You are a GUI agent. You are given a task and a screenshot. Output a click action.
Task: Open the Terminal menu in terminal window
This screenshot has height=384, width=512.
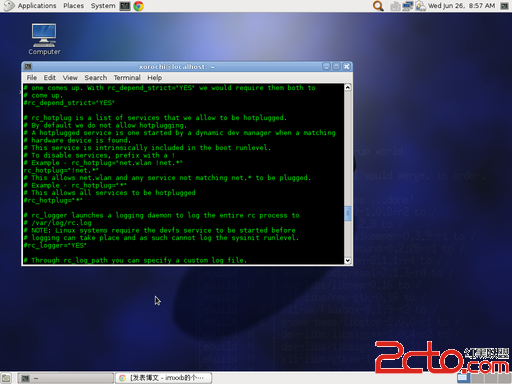coord(127,78)
